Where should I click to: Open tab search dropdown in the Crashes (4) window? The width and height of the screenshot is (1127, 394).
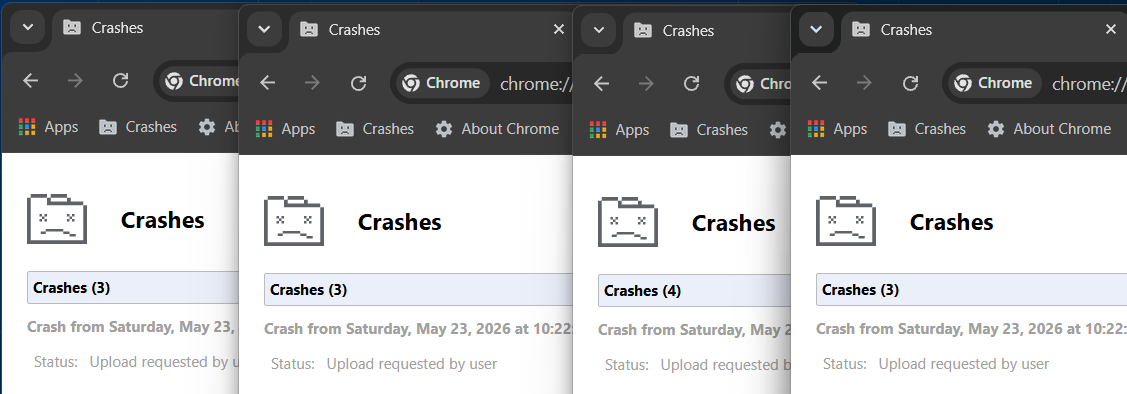[598, 30]
